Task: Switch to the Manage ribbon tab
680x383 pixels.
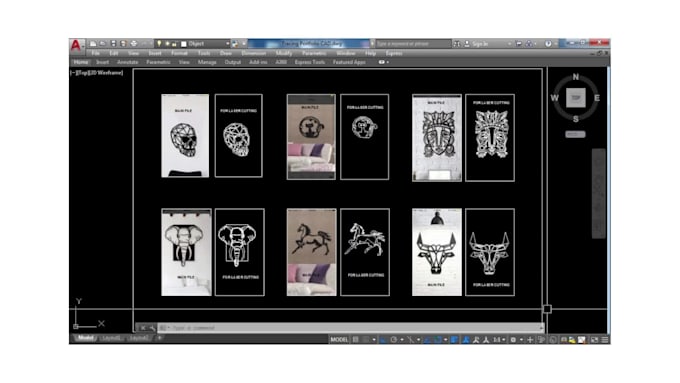Action: point(207,62)
